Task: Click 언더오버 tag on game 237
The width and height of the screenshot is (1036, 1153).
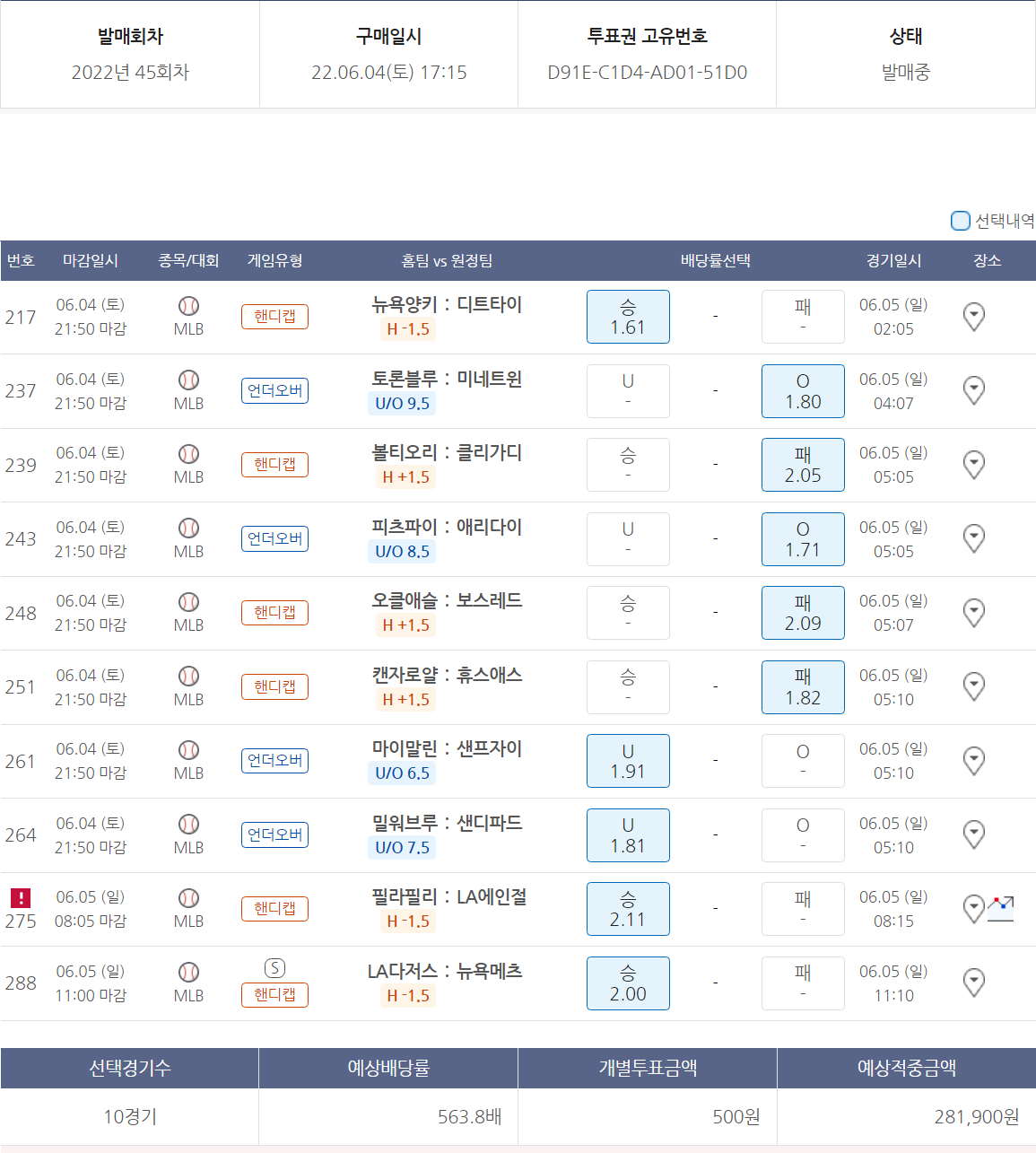Action: (x=274, y=390)
